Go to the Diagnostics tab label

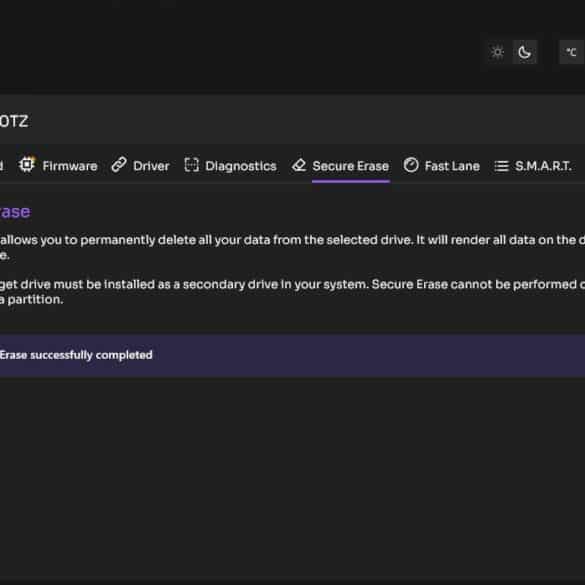241,166
